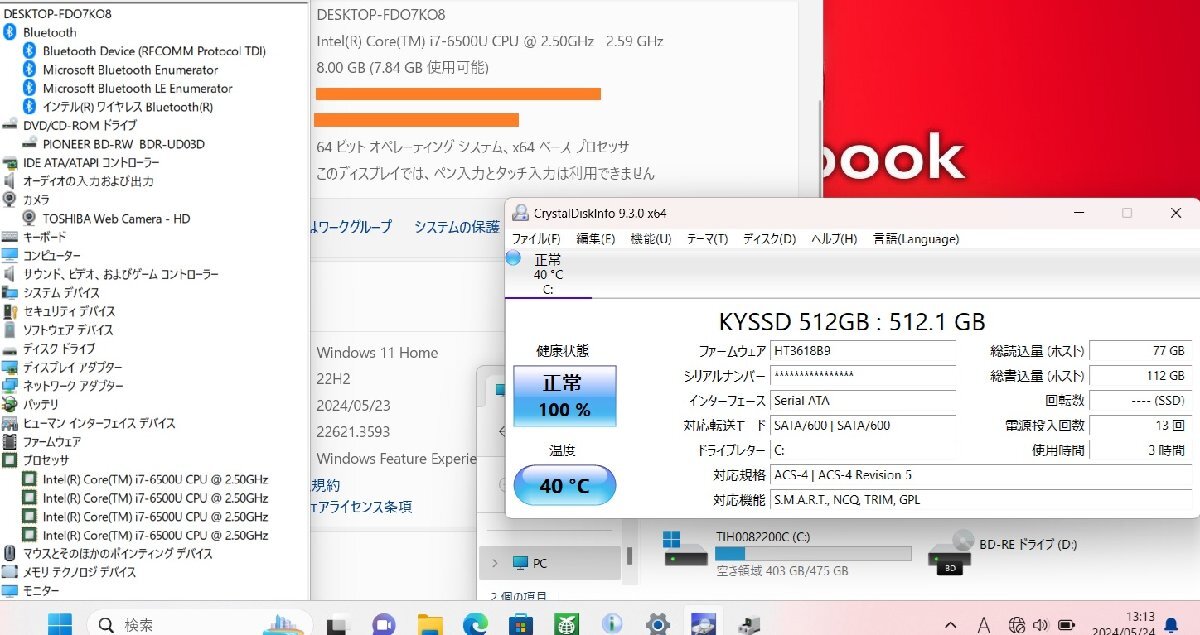This screenshot has height=635, width=1200.
Task: Select the インテル(R) ワイヤレス Bluetooth(R) device
Action: tap(127, 107)
